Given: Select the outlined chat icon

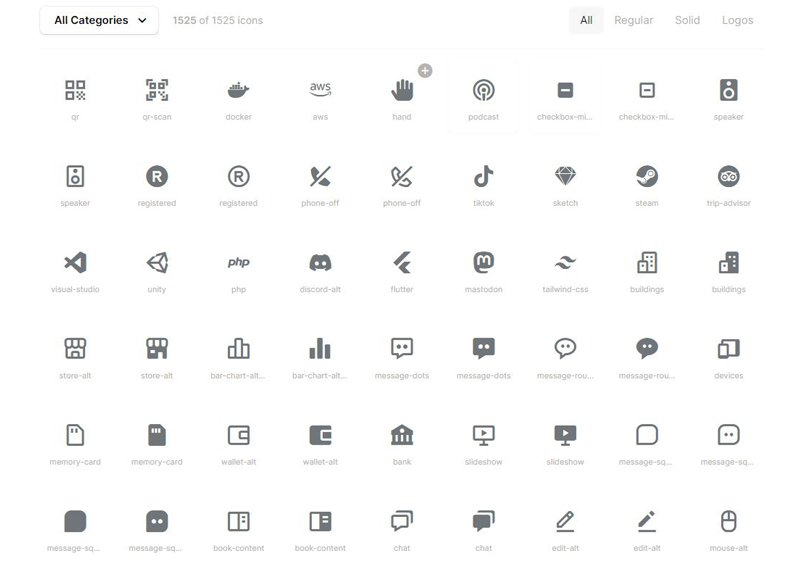Looking at the screenshot, I should (x=402, y=521).
